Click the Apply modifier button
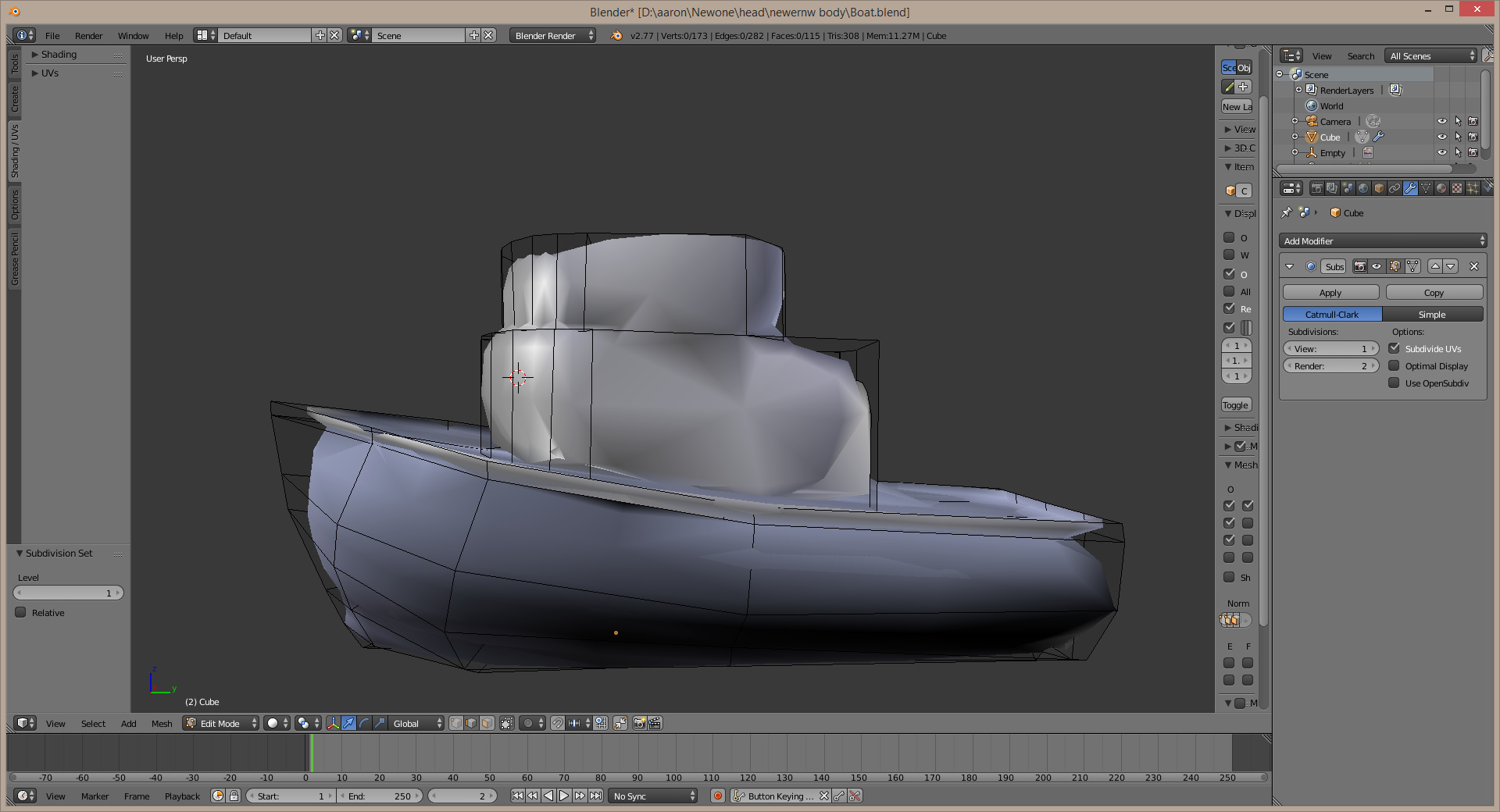This screenshot has height=812, width=1500. coord(1330,292)
